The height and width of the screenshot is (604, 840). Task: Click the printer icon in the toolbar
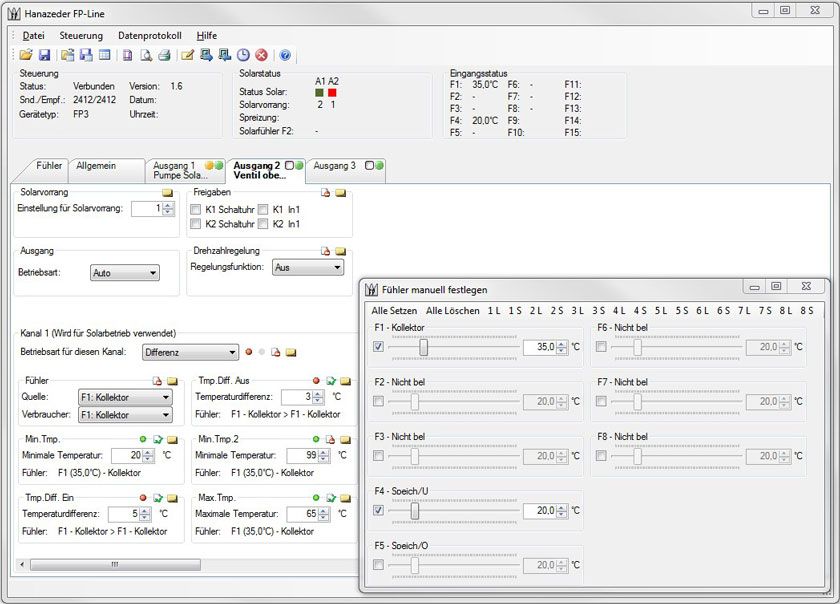coord(164,55)
